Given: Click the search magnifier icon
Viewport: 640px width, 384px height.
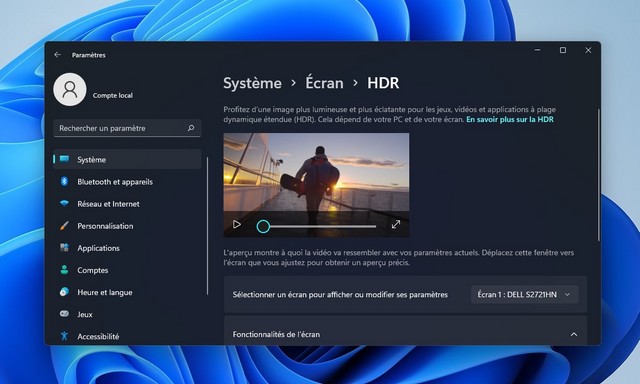Looking at the screenshot, I should [191, 128].
